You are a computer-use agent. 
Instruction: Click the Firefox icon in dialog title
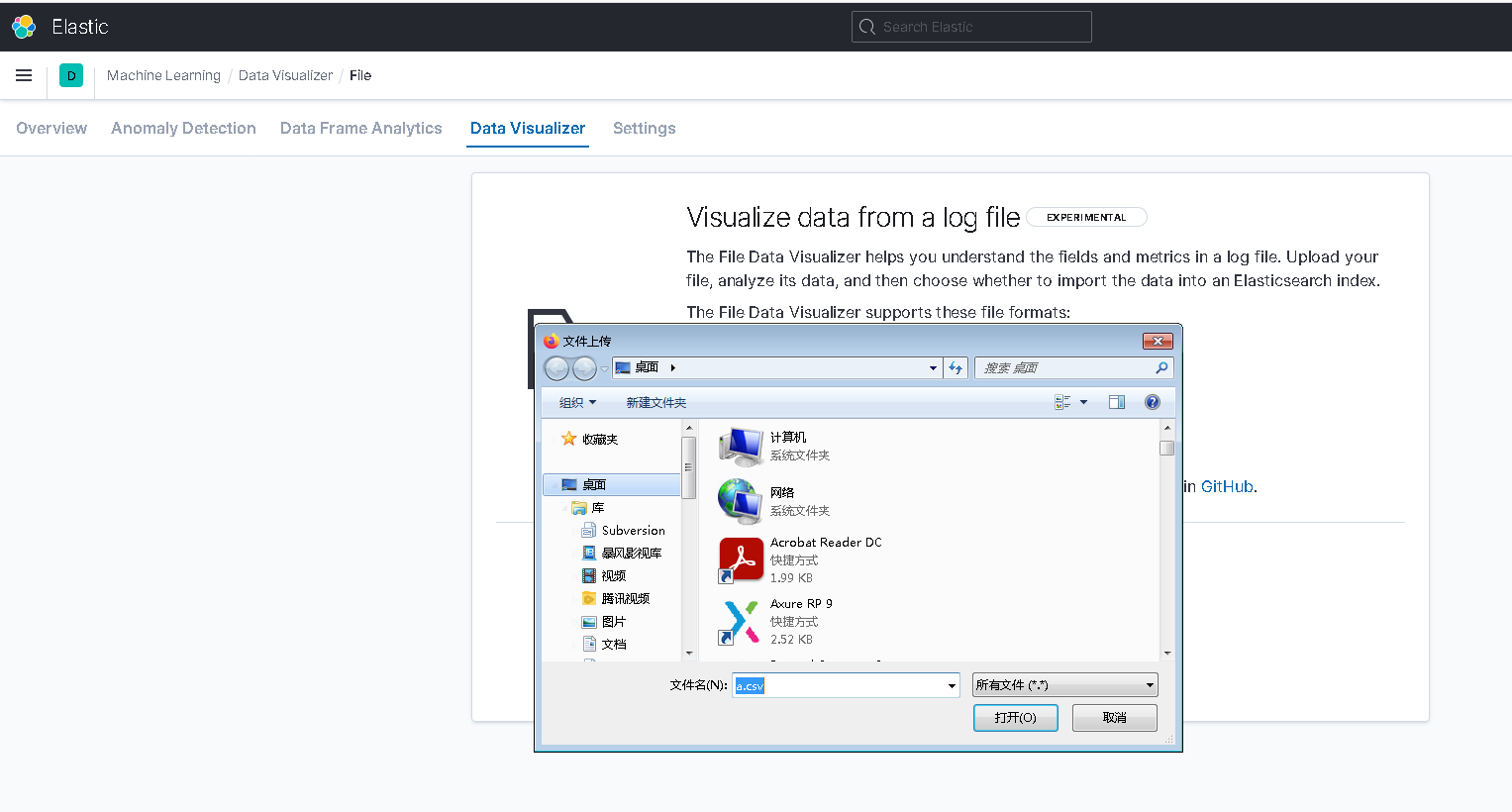click(552, 341)
